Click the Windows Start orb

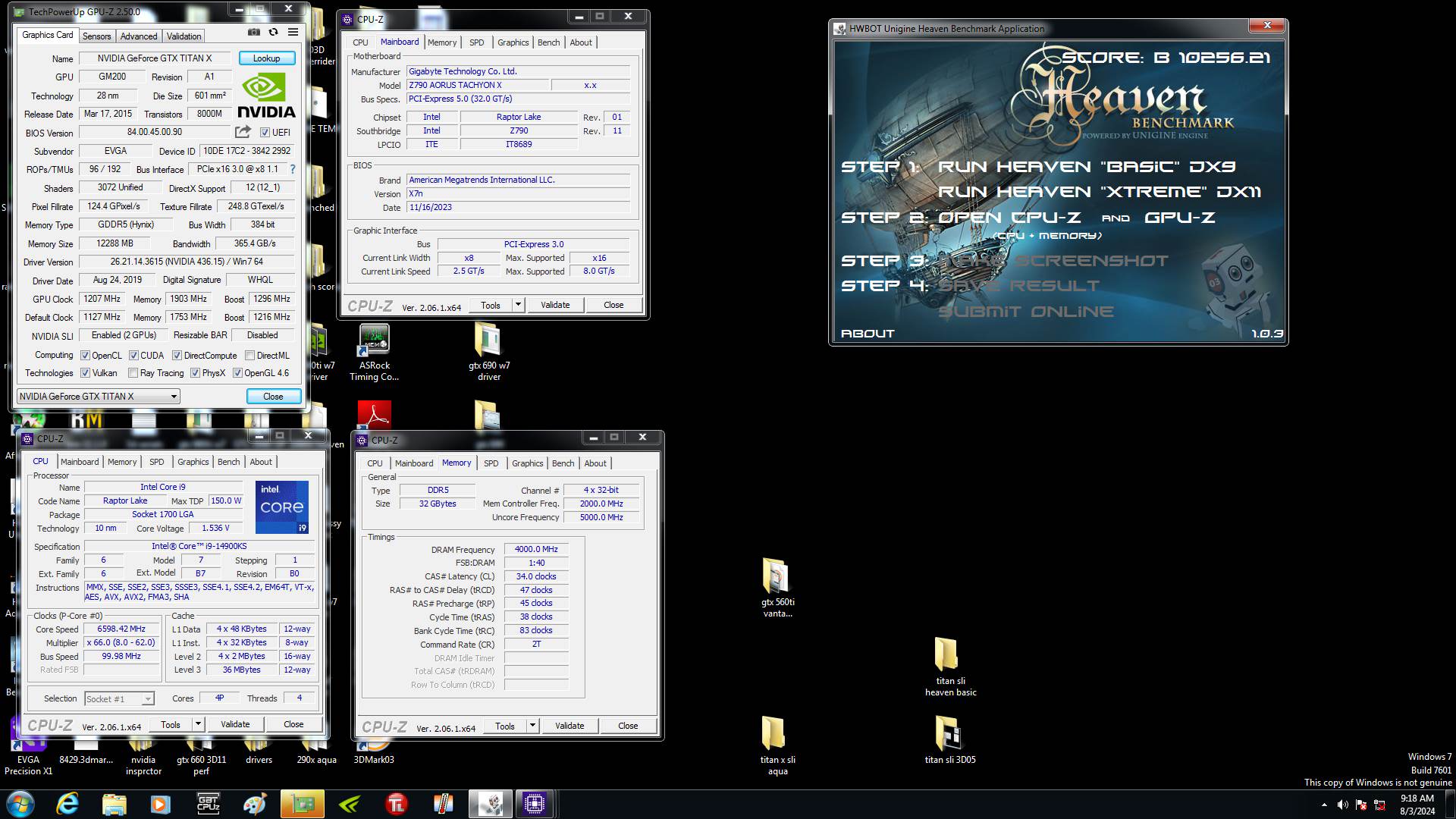[x=20, y=804]
